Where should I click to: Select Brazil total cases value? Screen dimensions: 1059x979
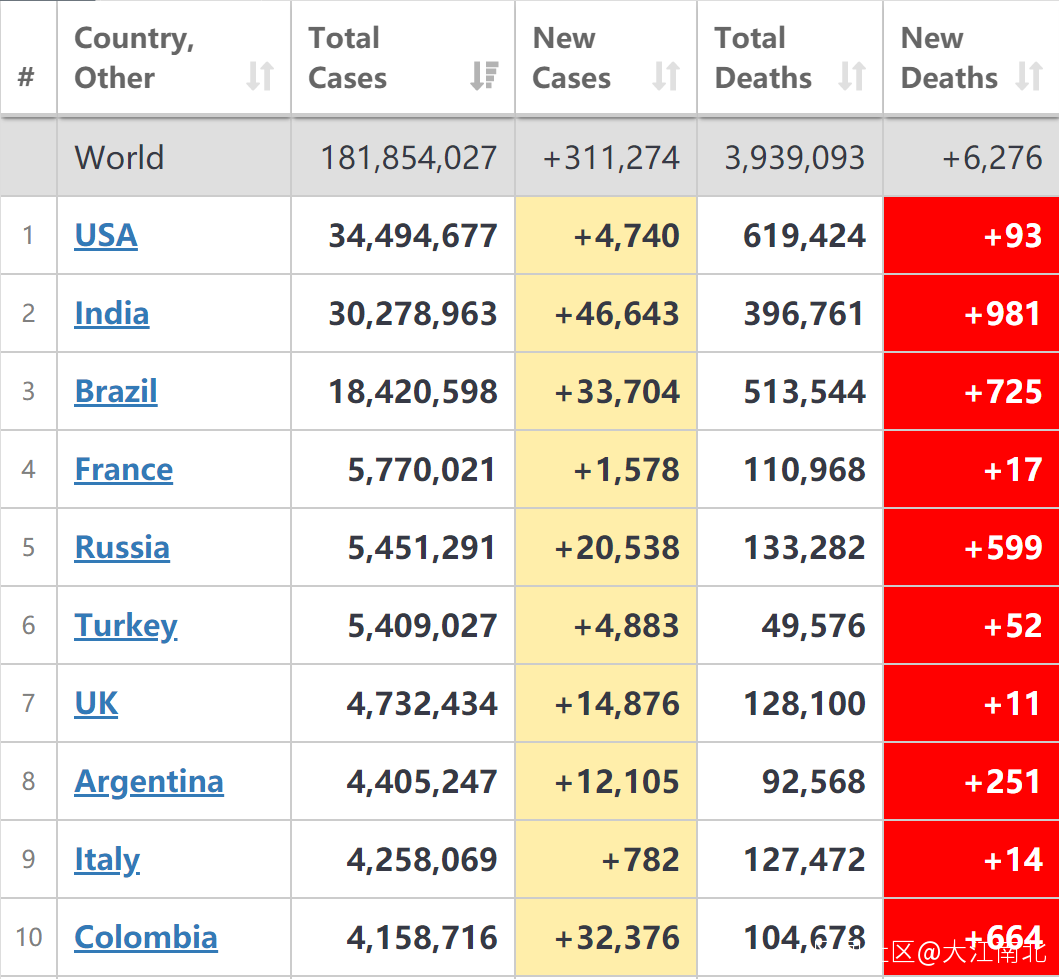click(x=413, y=391)
